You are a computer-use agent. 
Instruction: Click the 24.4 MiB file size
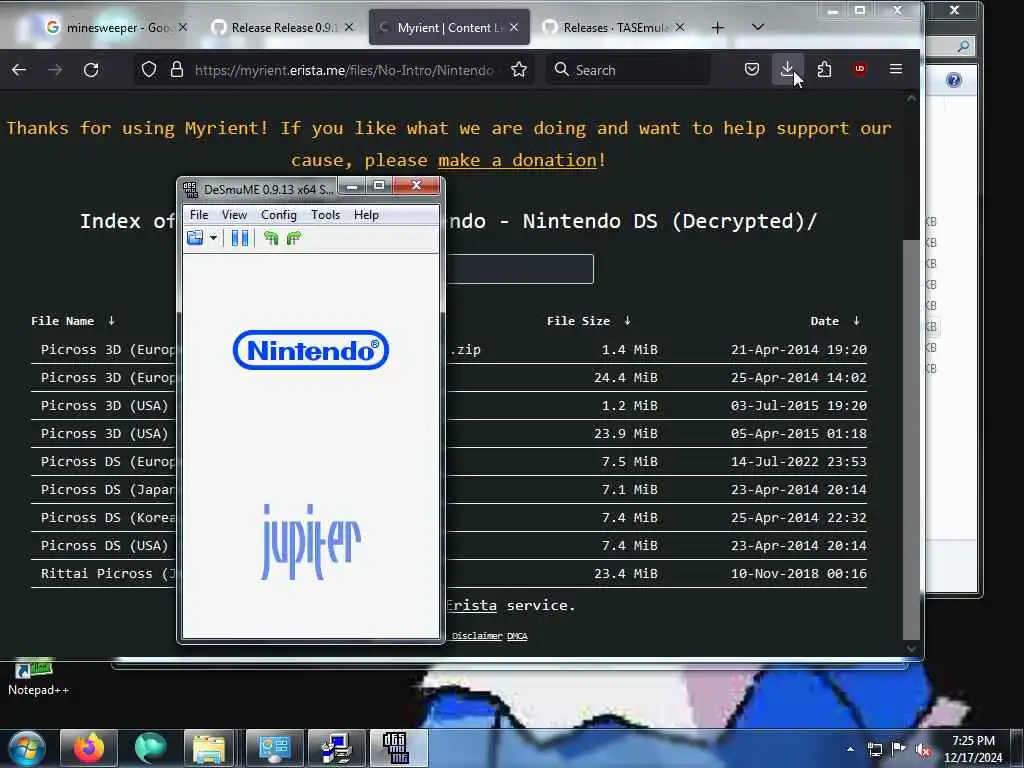626,377
